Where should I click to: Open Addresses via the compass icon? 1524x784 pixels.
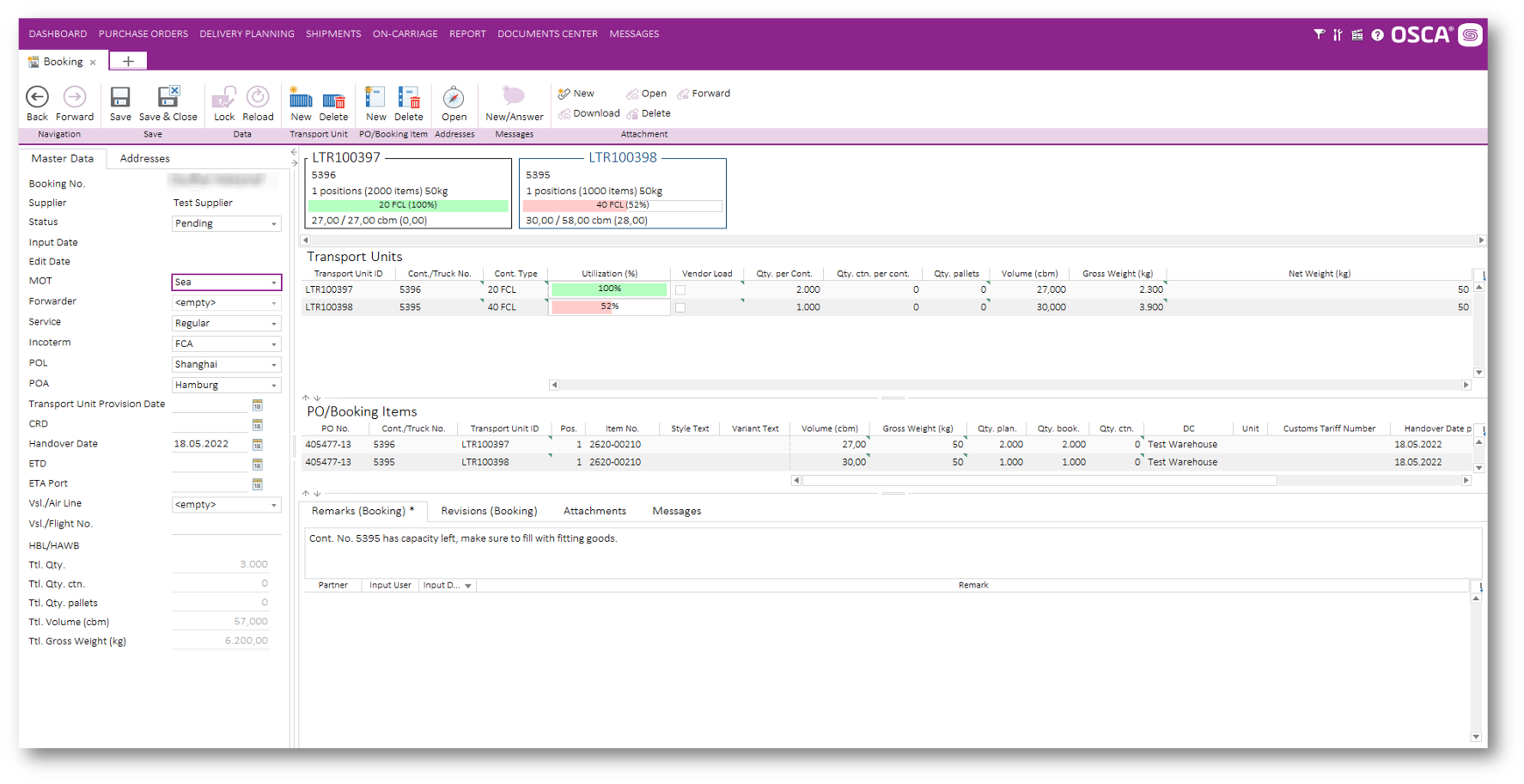[x=454, y=99]
